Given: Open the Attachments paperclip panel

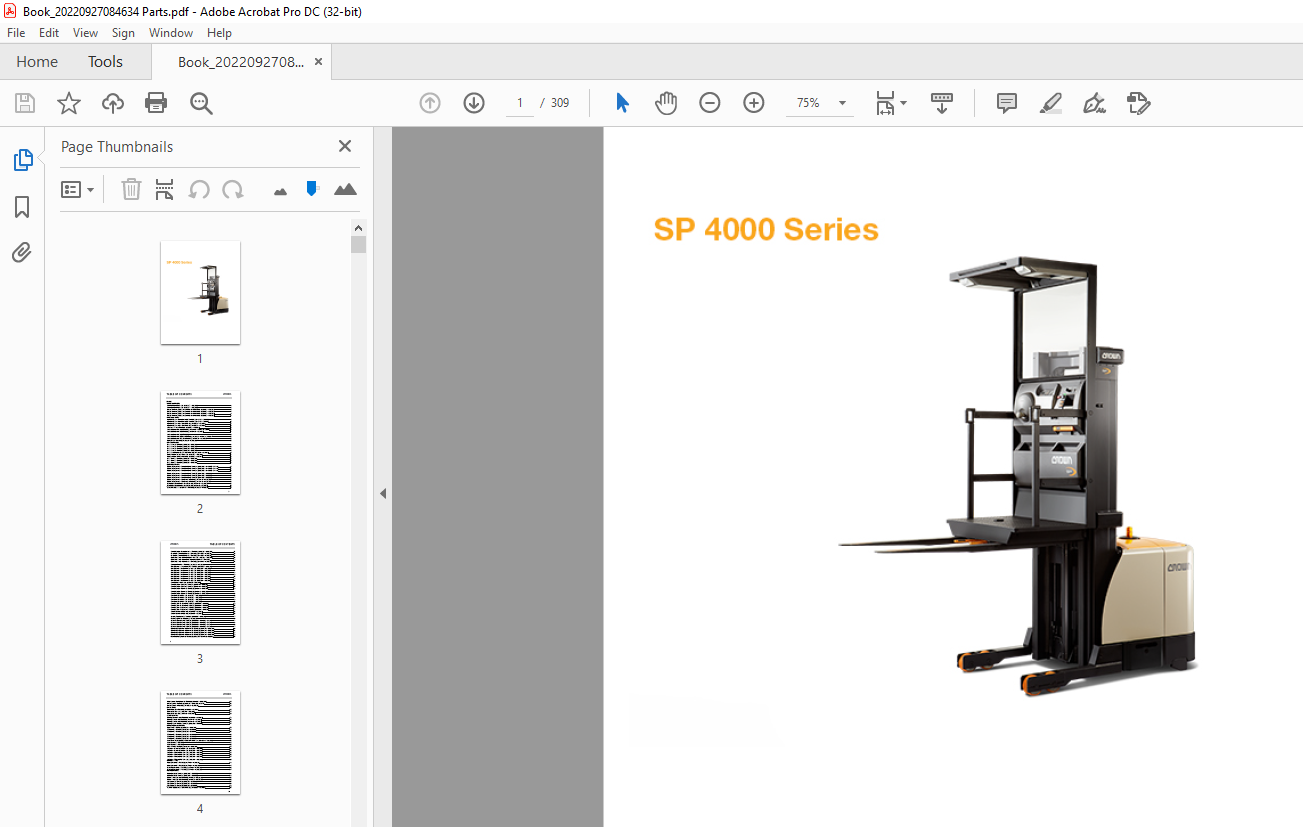Looking at the screenshot, I should coord(22,253).
